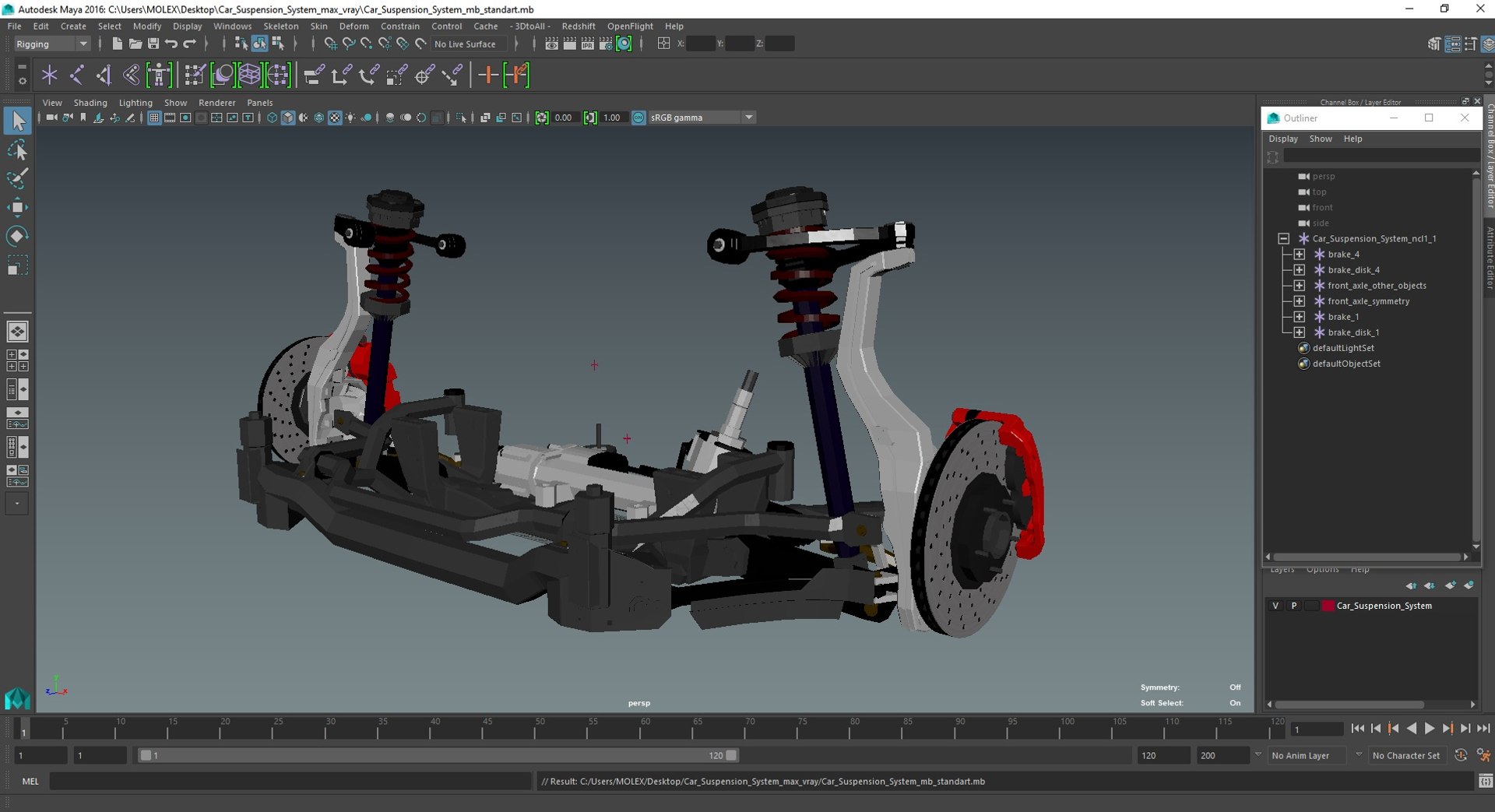Activate the Paint Selection tool
1495x812 pixels.
pyautogui.click(x=17, y=178)
